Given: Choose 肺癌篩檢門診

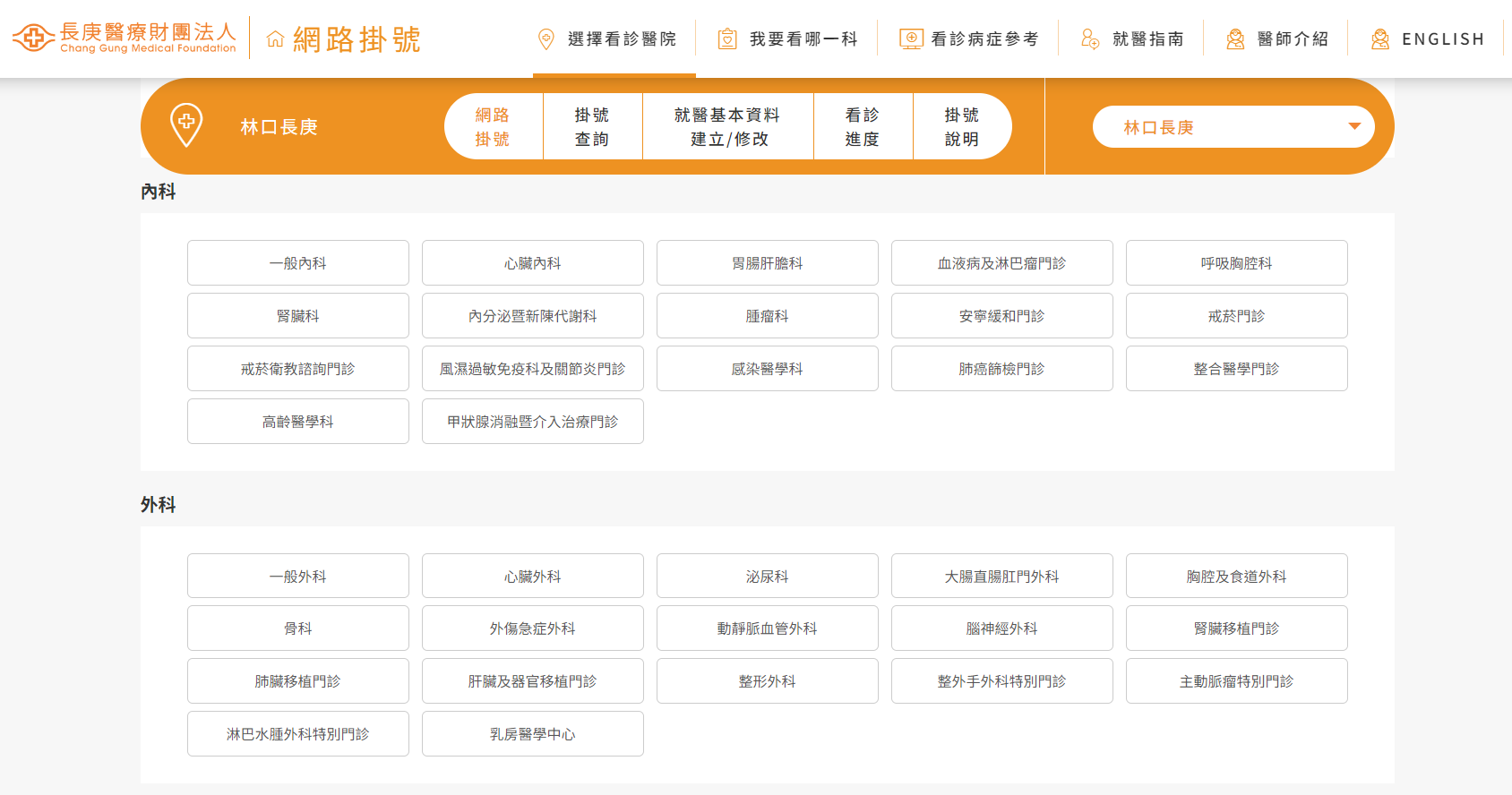Looking at the screenshot, I should coord(1002,368).
